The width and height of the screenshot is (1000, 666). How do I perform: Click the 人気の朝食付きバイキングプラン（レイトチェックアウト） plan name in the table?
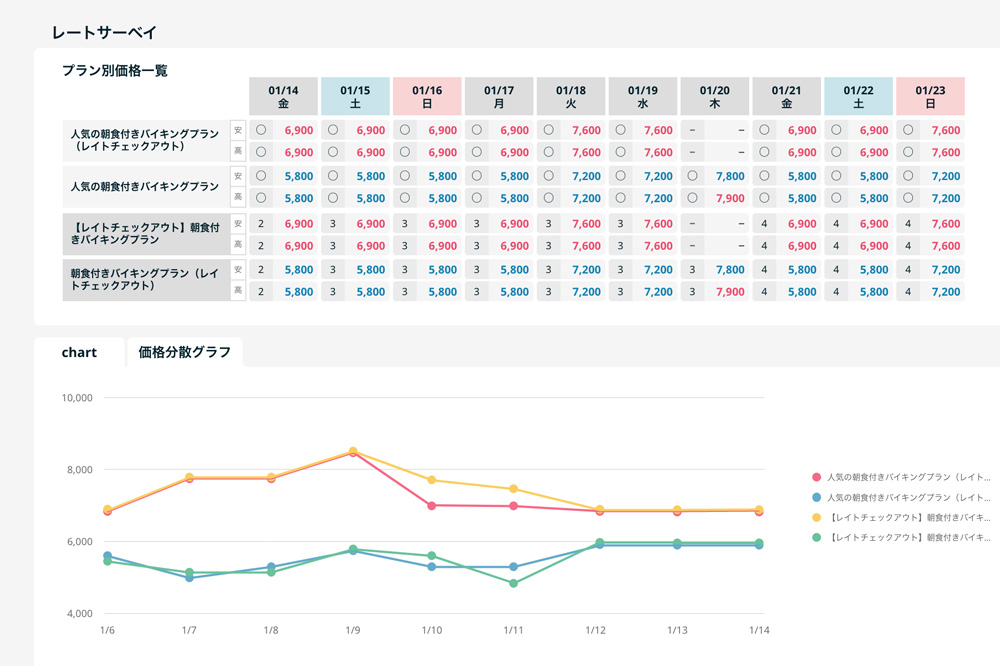145,139
